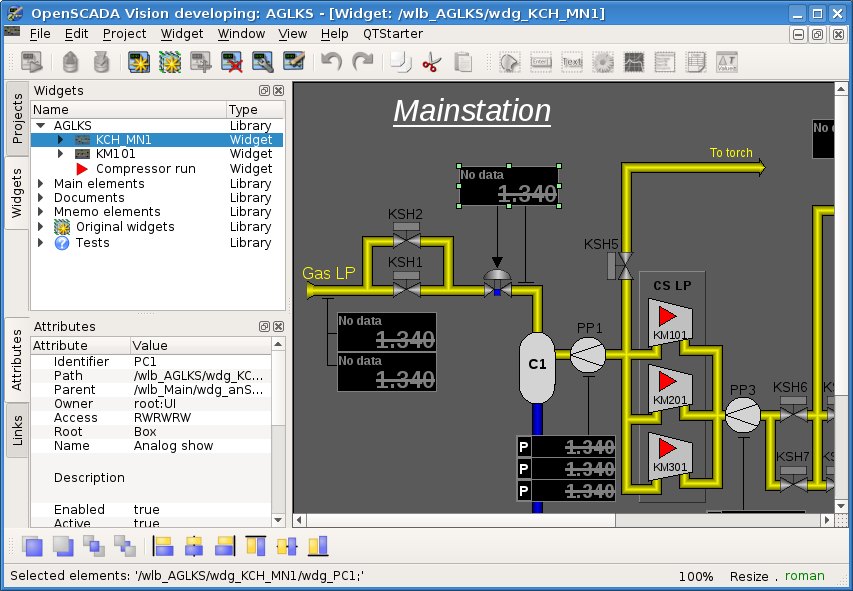Lower selected widget down one level
This screenshot has height=591, width=853.
(x=125, y=546)
